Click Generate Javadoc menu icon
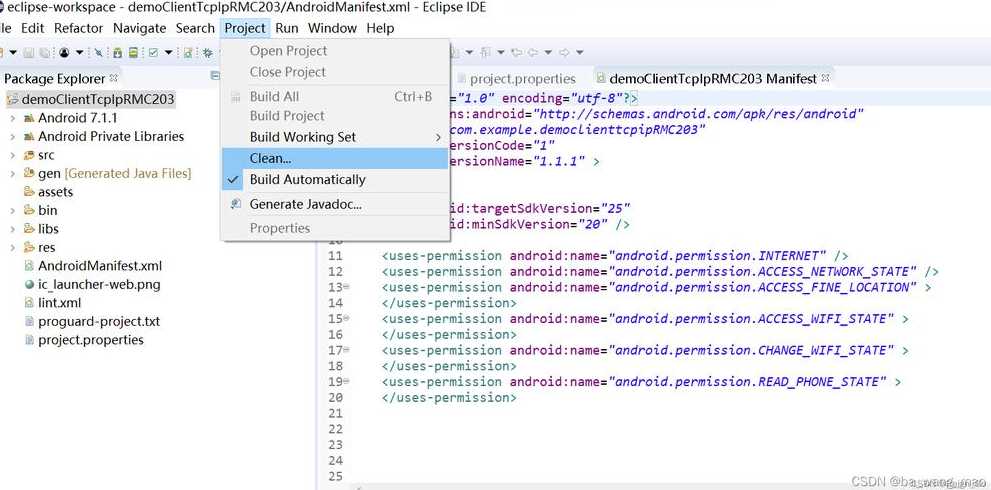Screen dimensions: 991x490 click(x=236, y=204)
